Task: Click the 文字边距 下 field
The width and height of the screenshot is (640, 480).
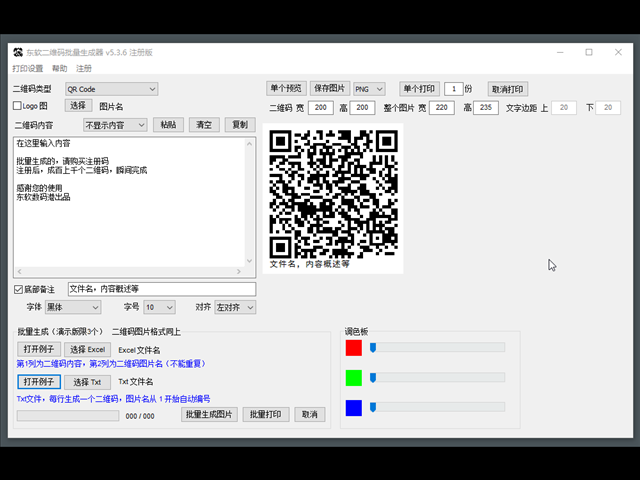Action: coord(608,108)
